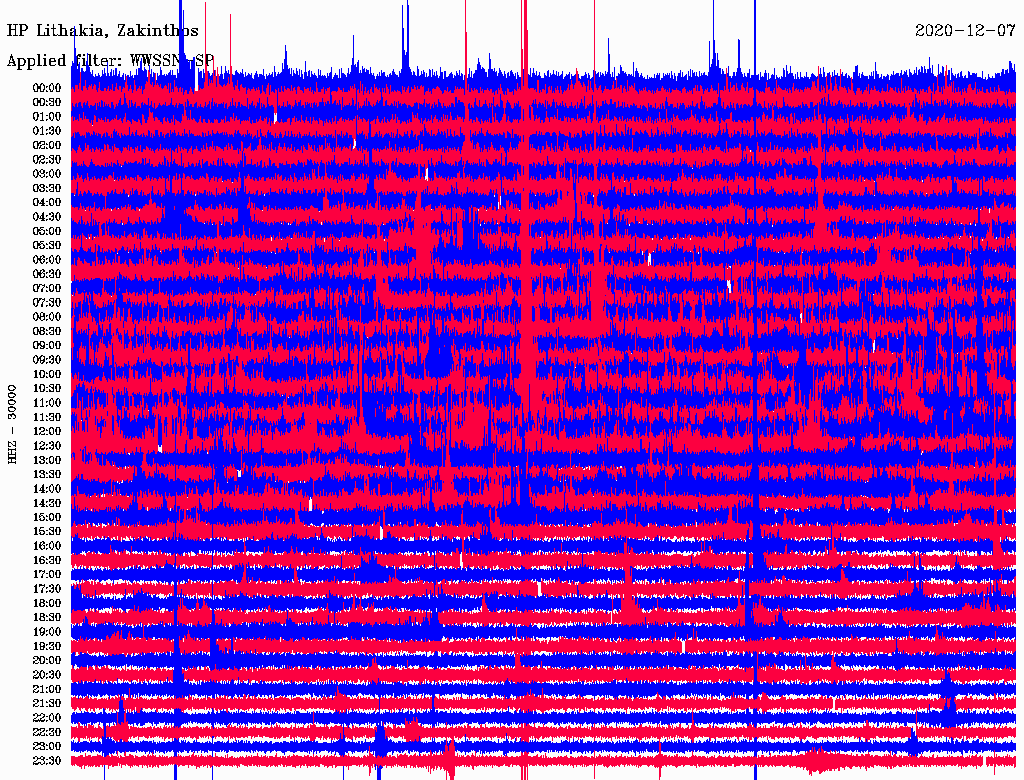Click the date label "2020-12-07"
The image size is (1024, 780).
pos(965,30)
